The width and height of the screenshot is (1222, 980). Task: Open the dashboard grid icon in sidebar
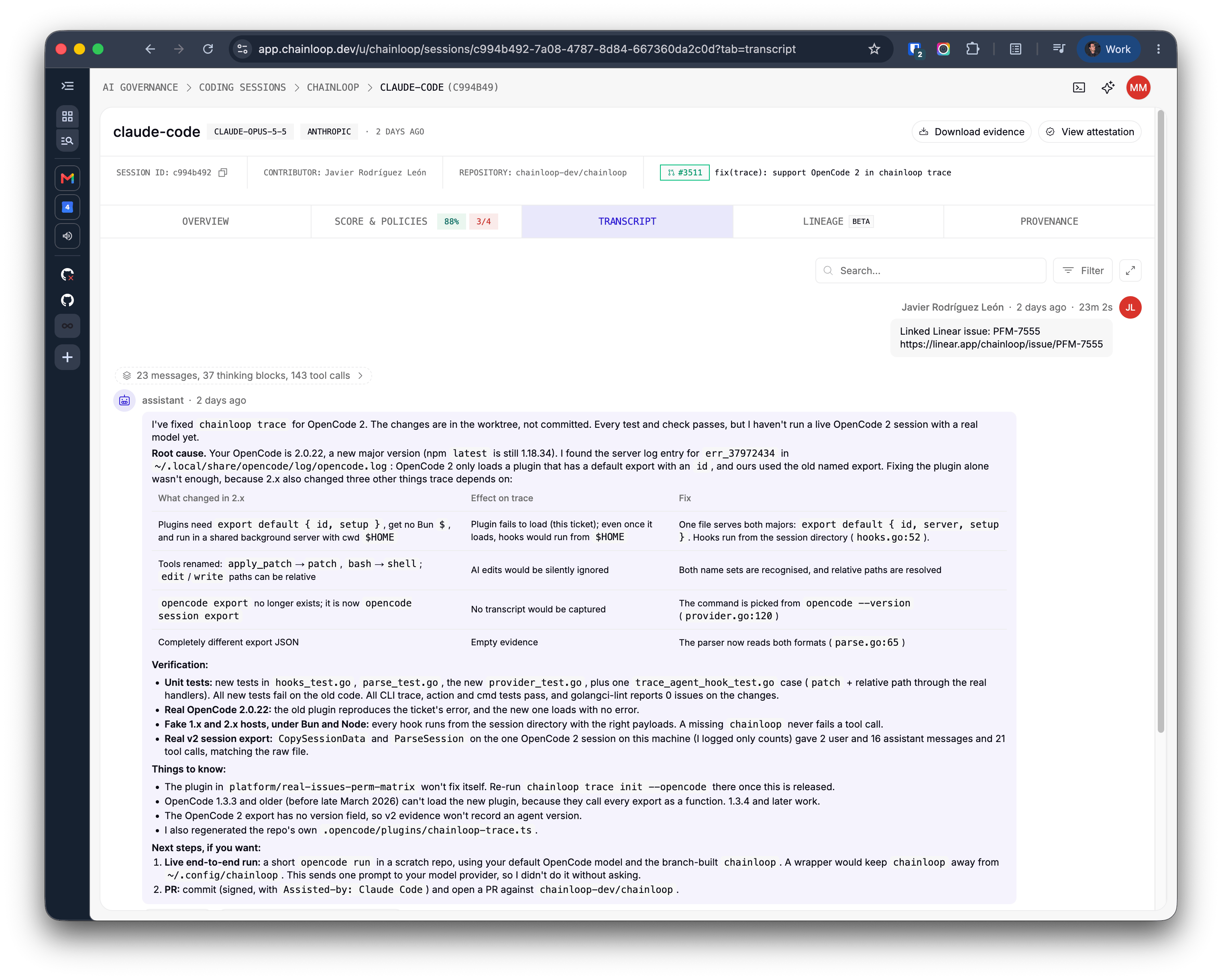[67, 116]
